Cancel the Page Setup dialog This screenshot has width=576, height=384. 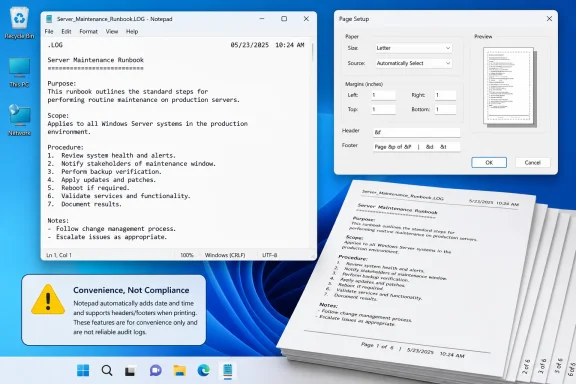(x=532, y=162)
